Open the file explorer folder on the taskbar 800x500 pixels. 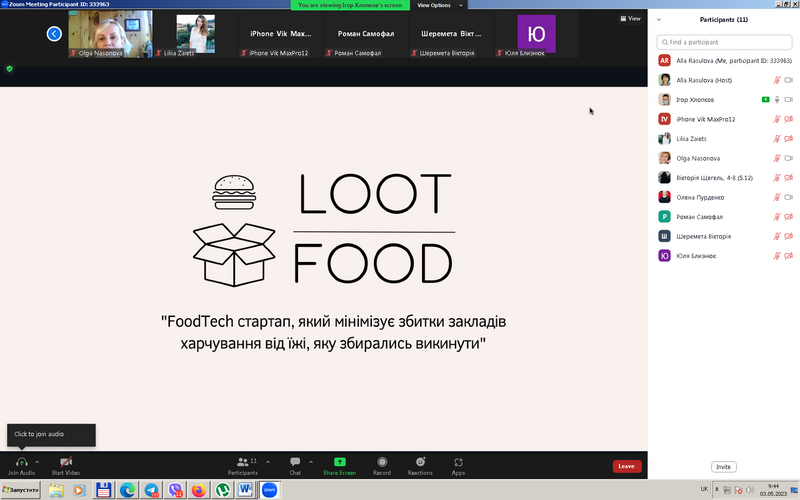point(56,490)
